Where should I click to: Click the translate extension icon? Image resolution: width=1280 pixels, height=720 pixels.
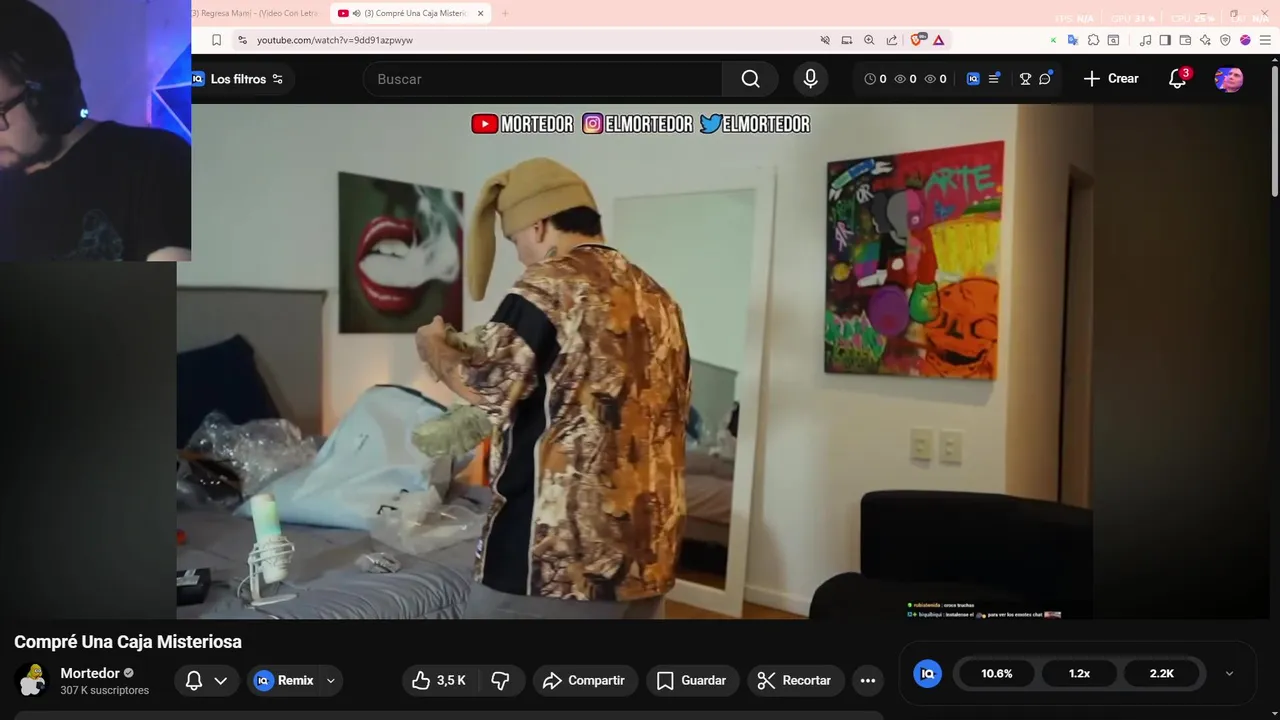1073,40
